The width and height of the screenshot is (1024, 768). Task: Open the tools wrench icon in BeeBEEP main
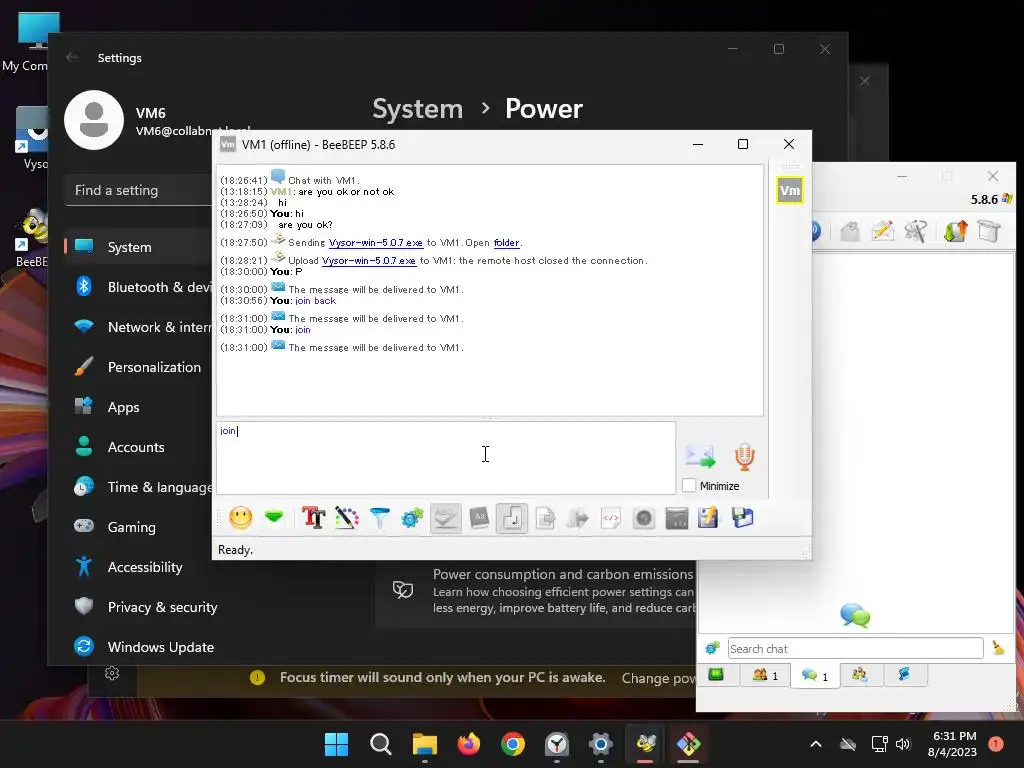click(916, 231)
